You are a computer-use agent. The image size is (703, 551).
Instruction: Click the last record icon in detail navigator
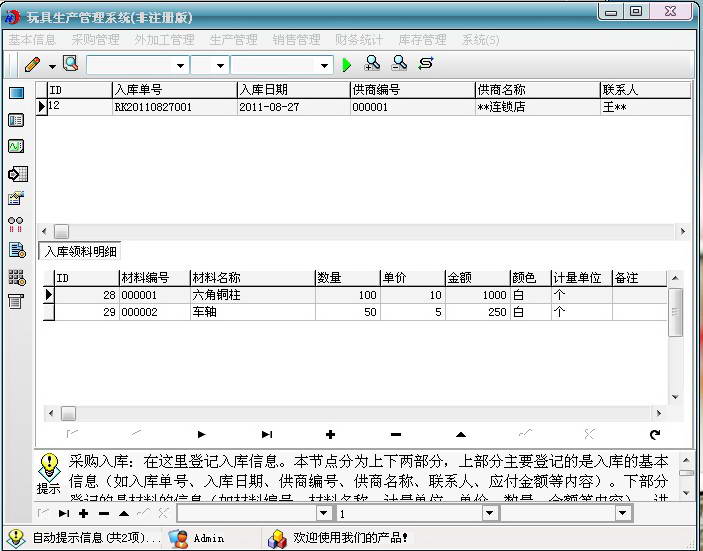(267, 434)
